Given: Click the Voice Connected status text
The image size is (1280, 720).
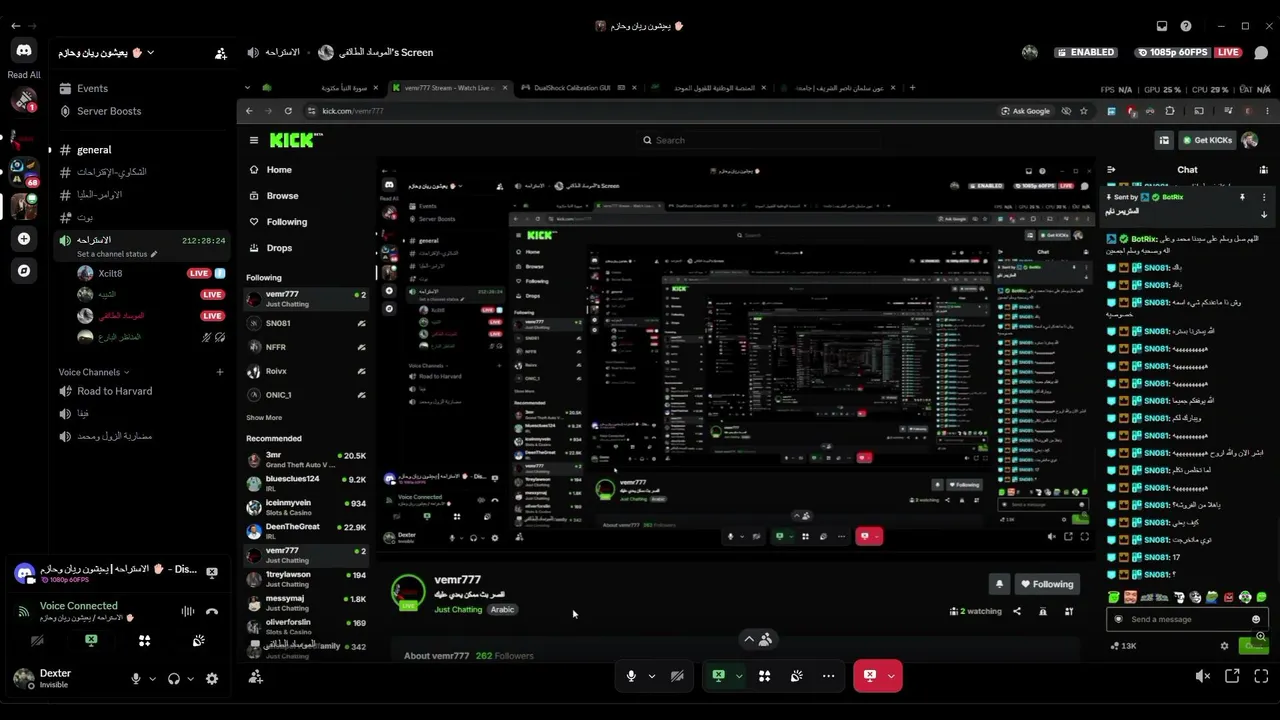Looking at the screenshot, I should 79,606.
